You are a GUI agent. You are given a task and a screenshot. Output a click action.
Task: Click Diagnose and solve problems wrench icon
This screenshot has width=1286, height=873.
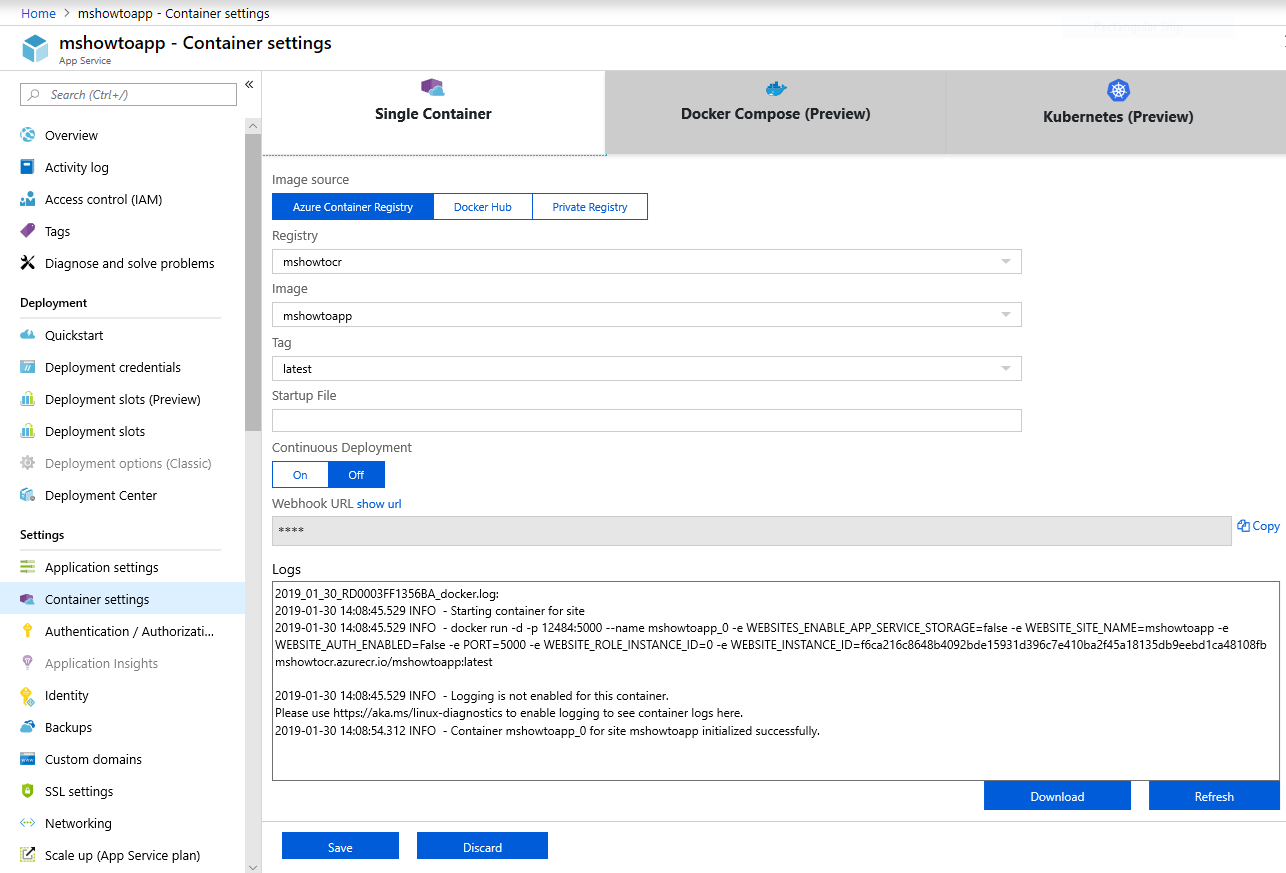click(x=28, y=263)
